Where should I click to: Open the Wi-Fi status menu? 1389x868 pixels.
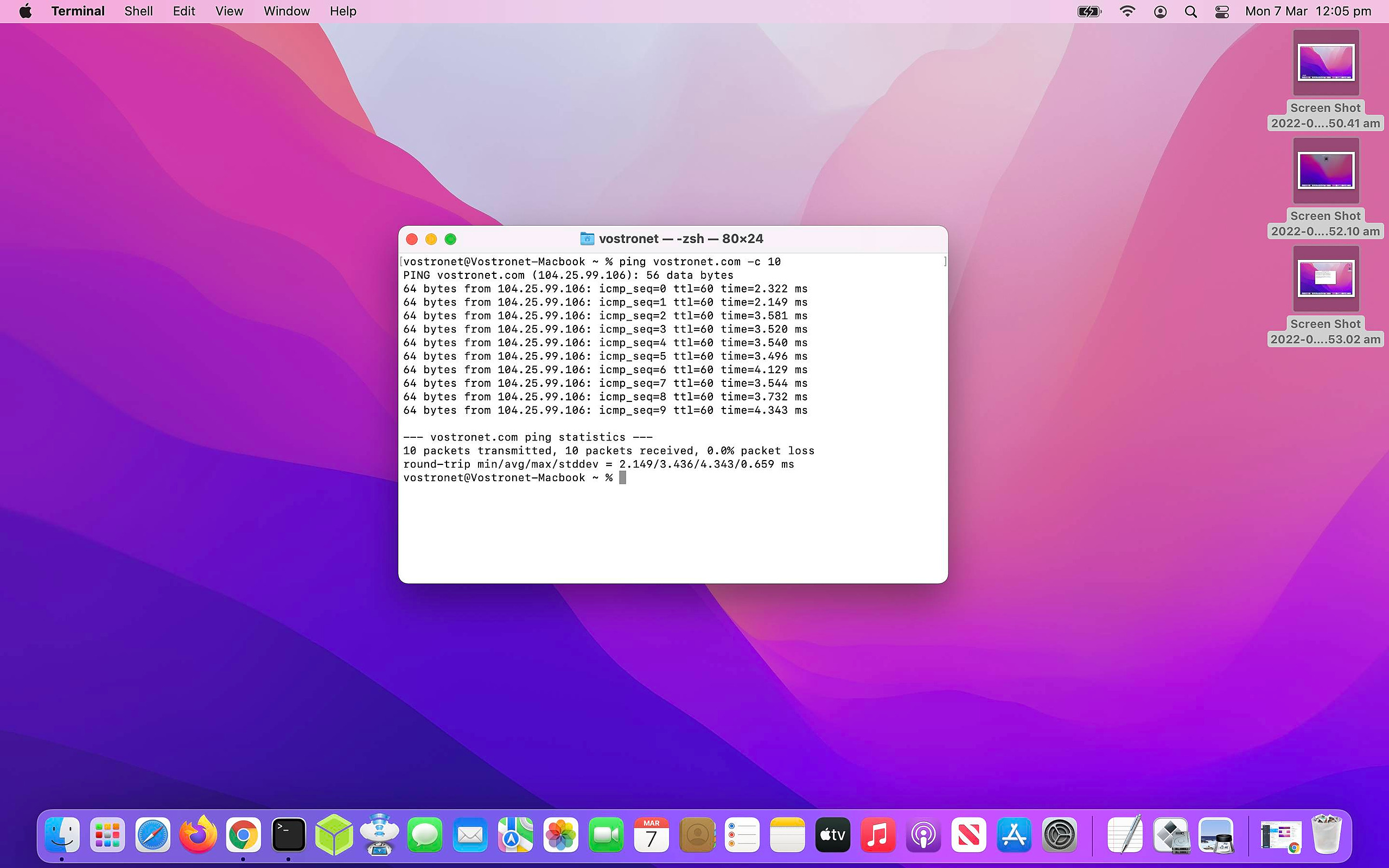coord(1127,11)
